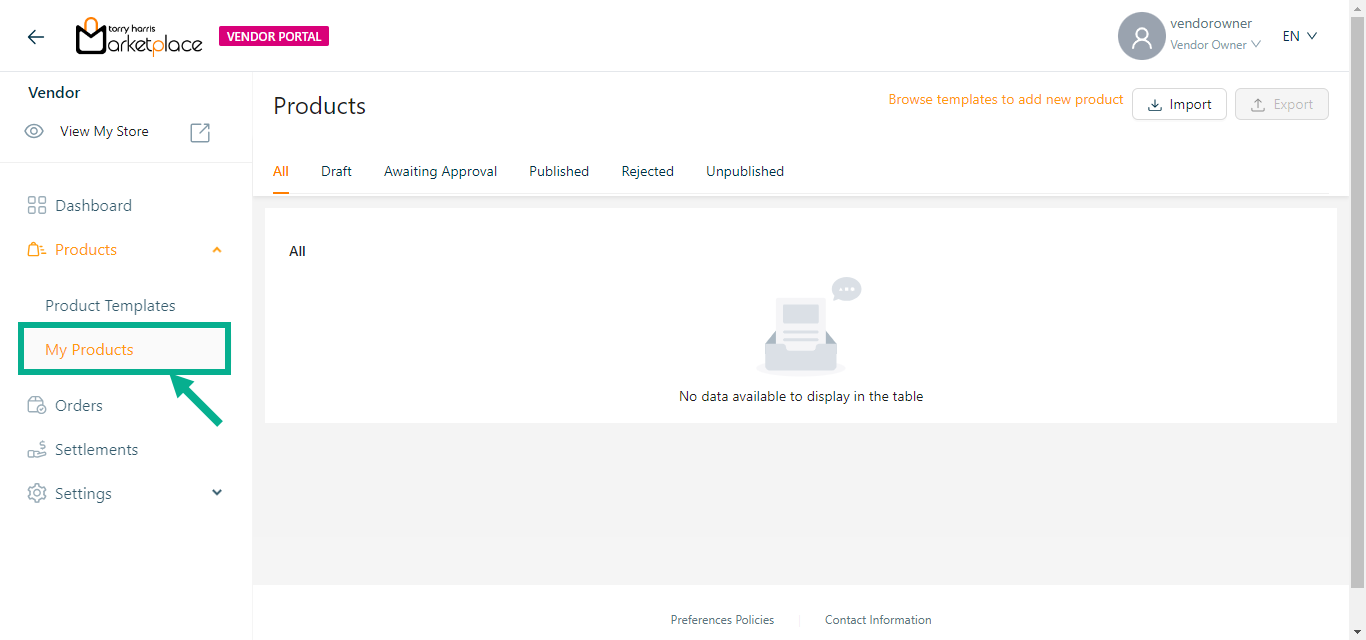Expand the Settings sidebar section
Image resolution: width=1366 pixels, height=640 pixels.
[x=217, y=493]
